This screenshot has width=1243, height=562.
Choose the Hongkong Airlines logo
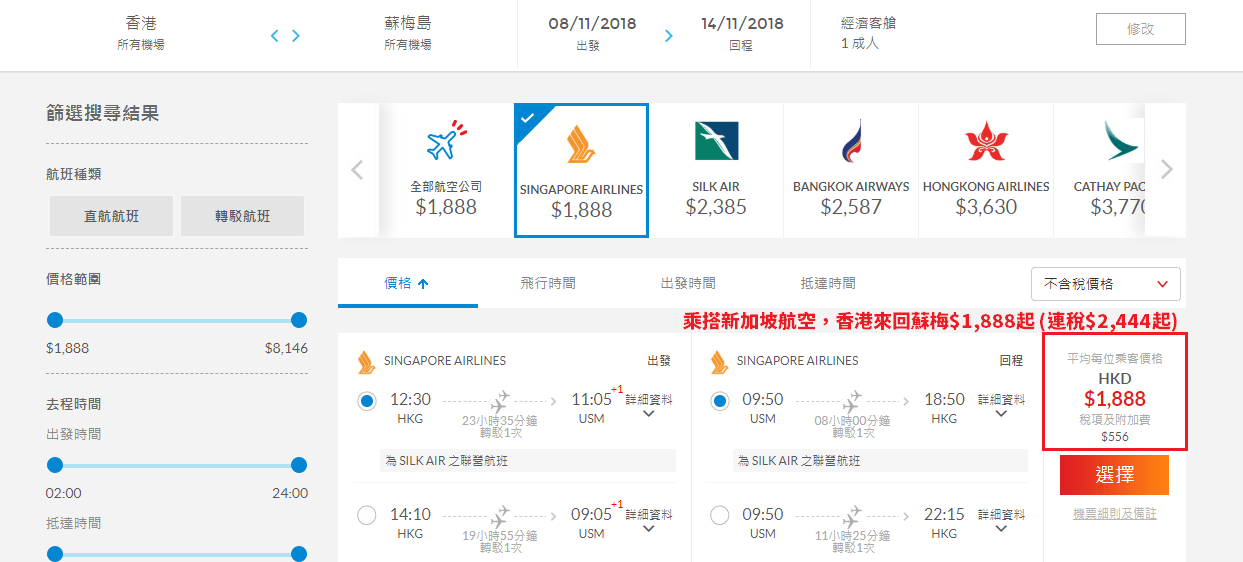pyautogui.click(x=986, y=141)
